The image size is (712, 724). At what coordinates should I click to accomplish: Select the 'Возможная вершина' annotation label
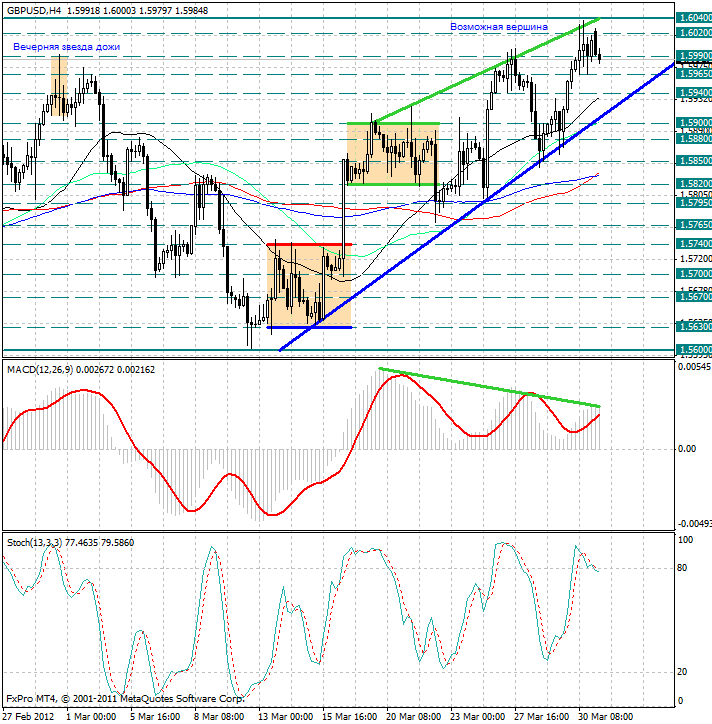pyautogui.click(x=499, y=27)
